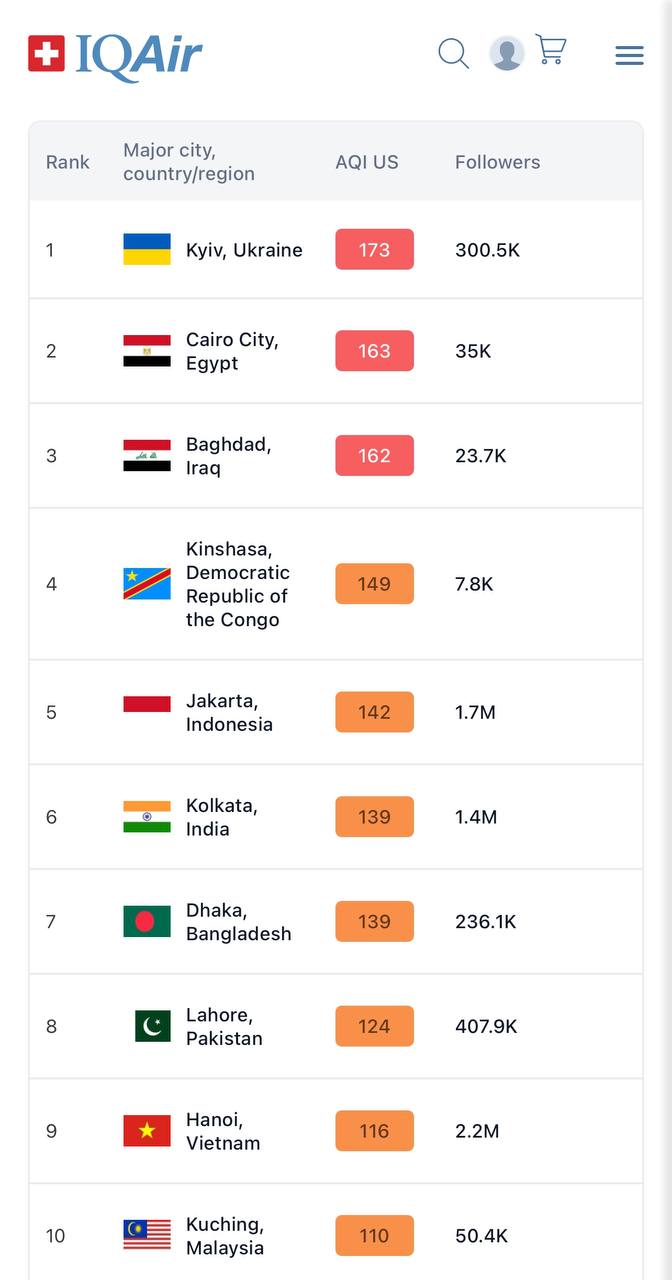Open the hamburger menu
The width and height of the screenshot is (672, 1280).
coord(629,55)
